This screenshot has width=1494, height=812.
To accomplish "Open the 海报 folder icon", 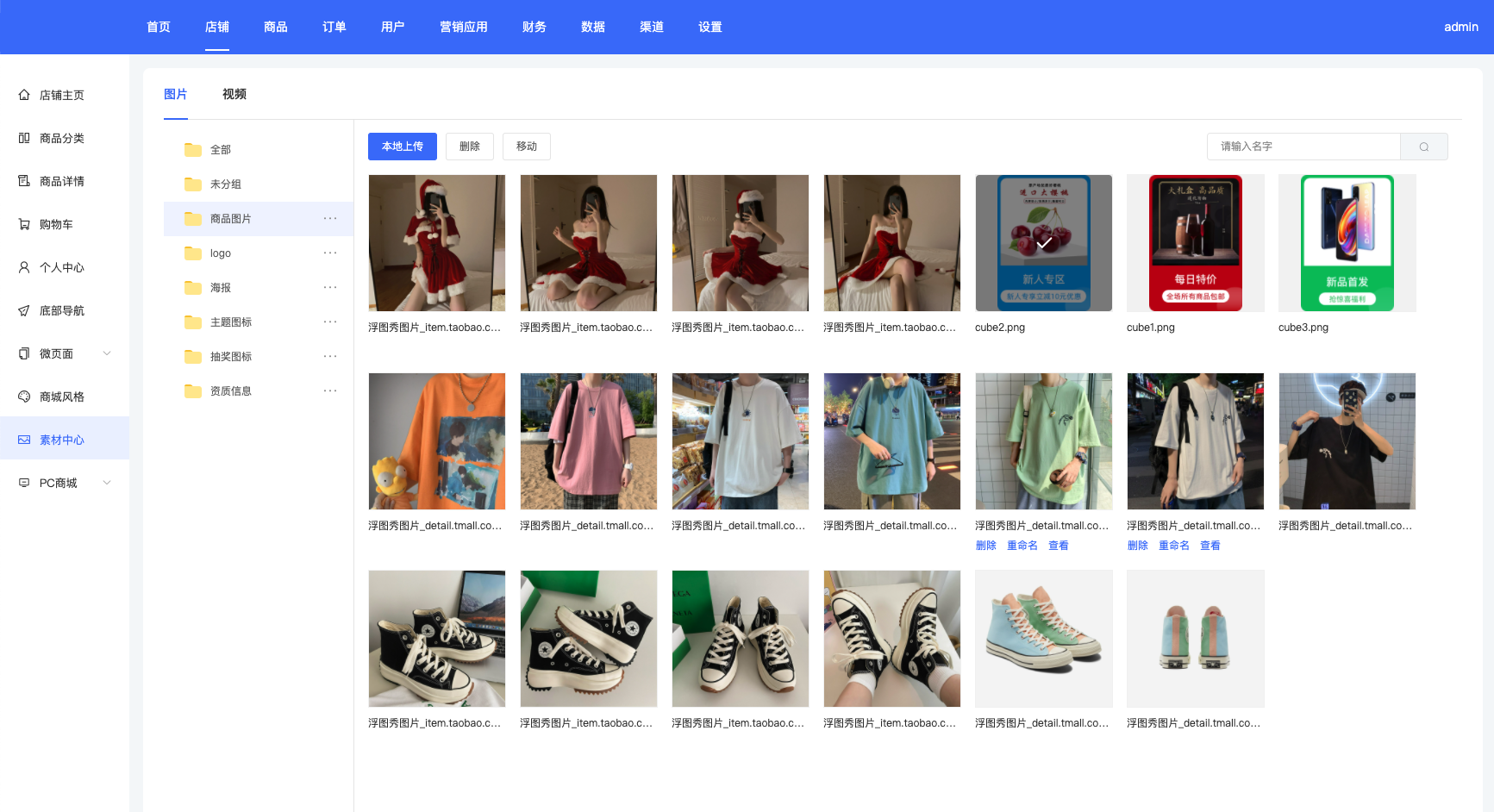I will [x=193, y=288].
